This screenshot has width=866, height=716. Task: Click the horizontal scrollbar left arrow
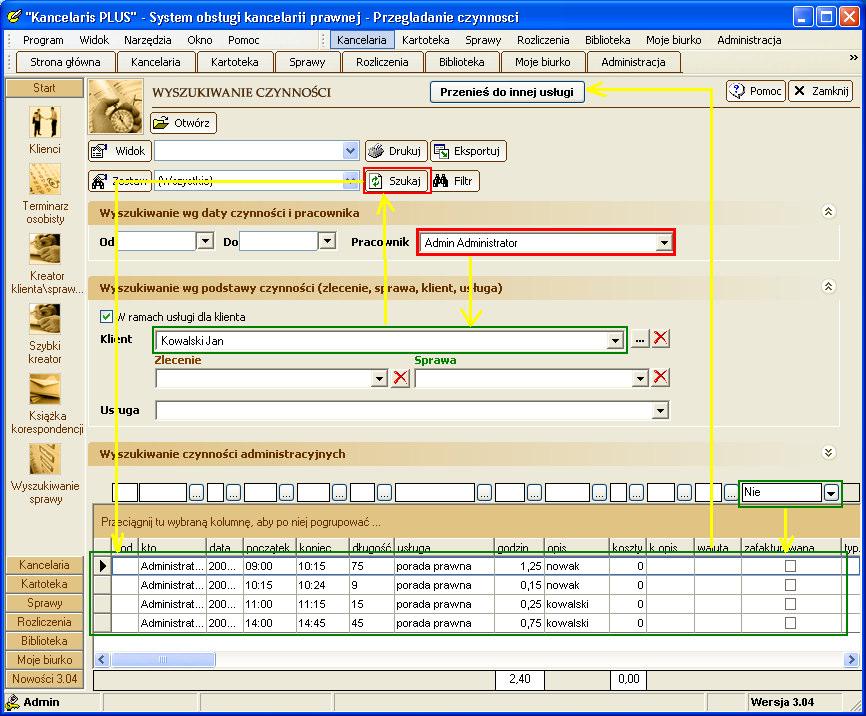[102, 659]
